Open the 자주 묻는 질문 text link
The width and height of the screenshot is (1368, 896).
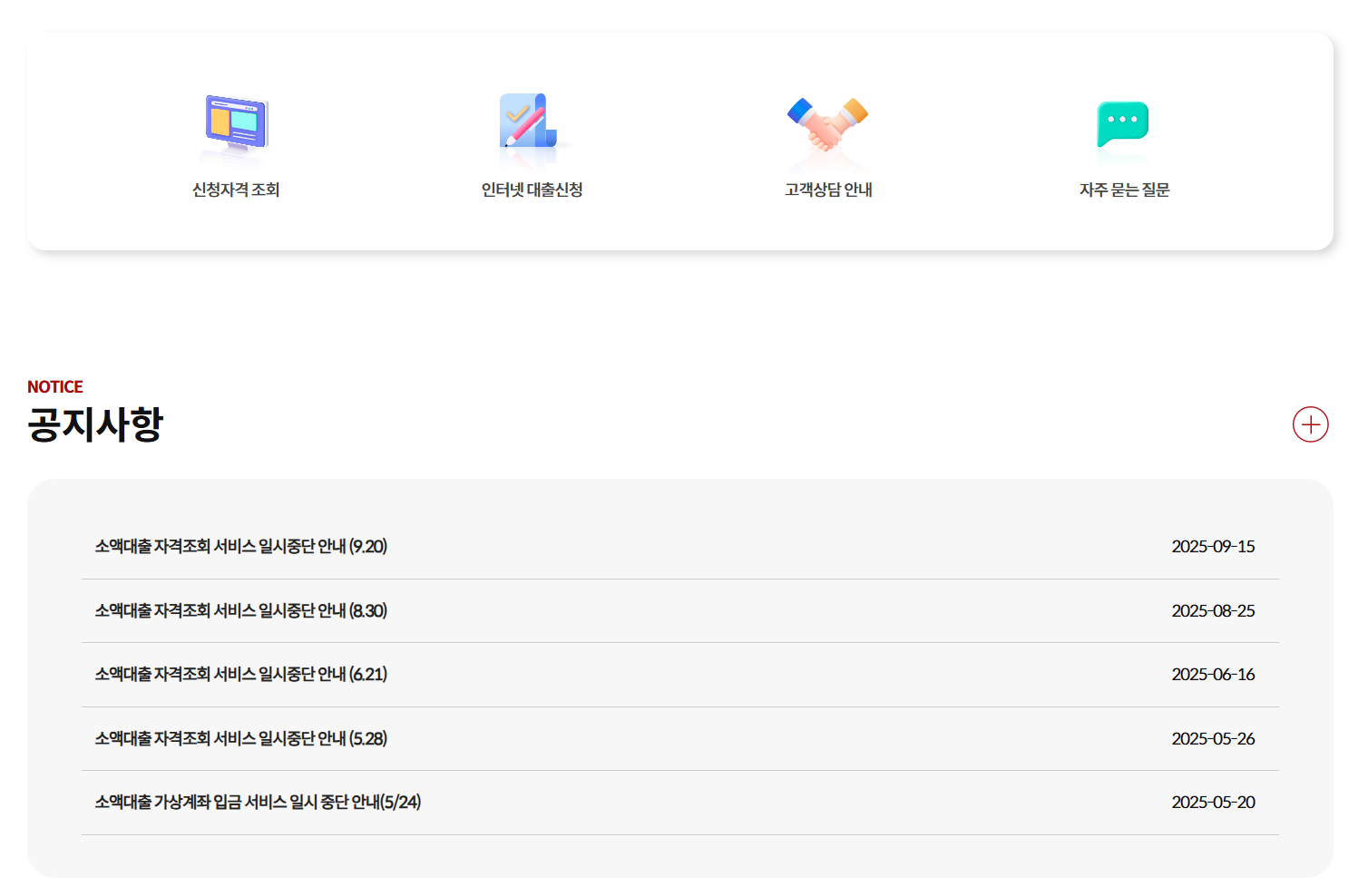pyautogui.click(x=1124, y=190)
